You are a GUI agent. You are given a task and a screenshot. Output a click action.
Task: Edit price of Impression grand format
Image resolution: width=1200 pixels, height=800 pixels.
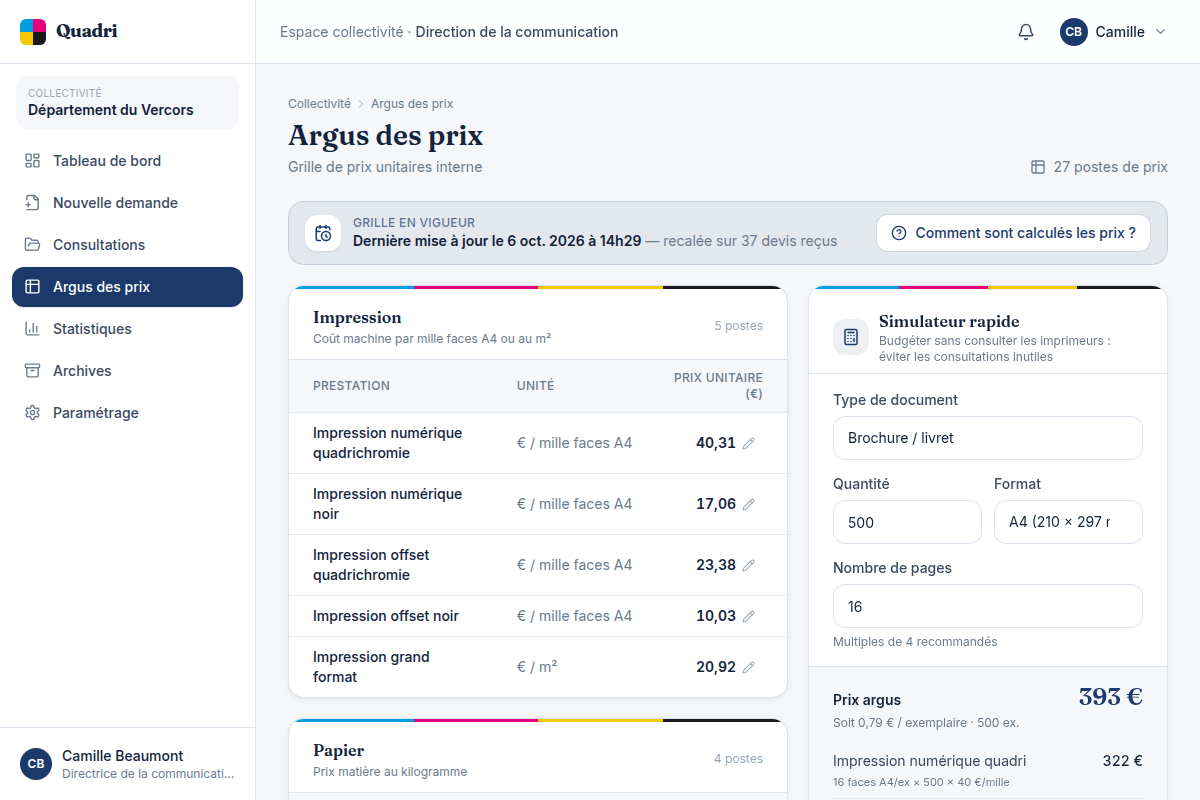coord(749,667)
